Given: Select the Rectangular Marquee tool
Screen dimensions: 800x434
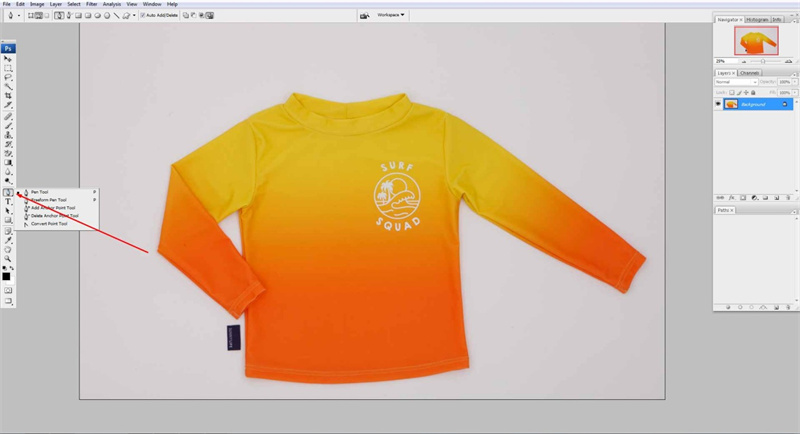Looking at the screenshot, I should [x=8, y=68].
